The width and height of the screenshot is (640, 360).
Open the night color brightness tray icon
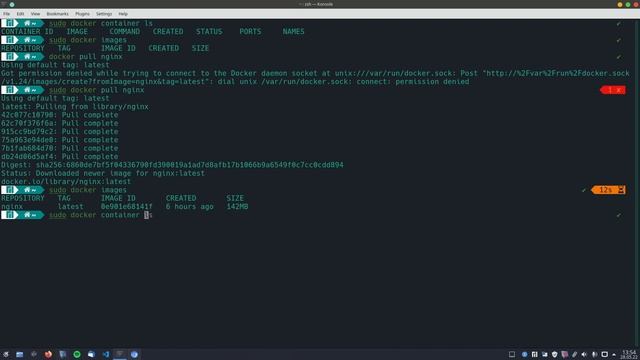click(x=594, y=354)
